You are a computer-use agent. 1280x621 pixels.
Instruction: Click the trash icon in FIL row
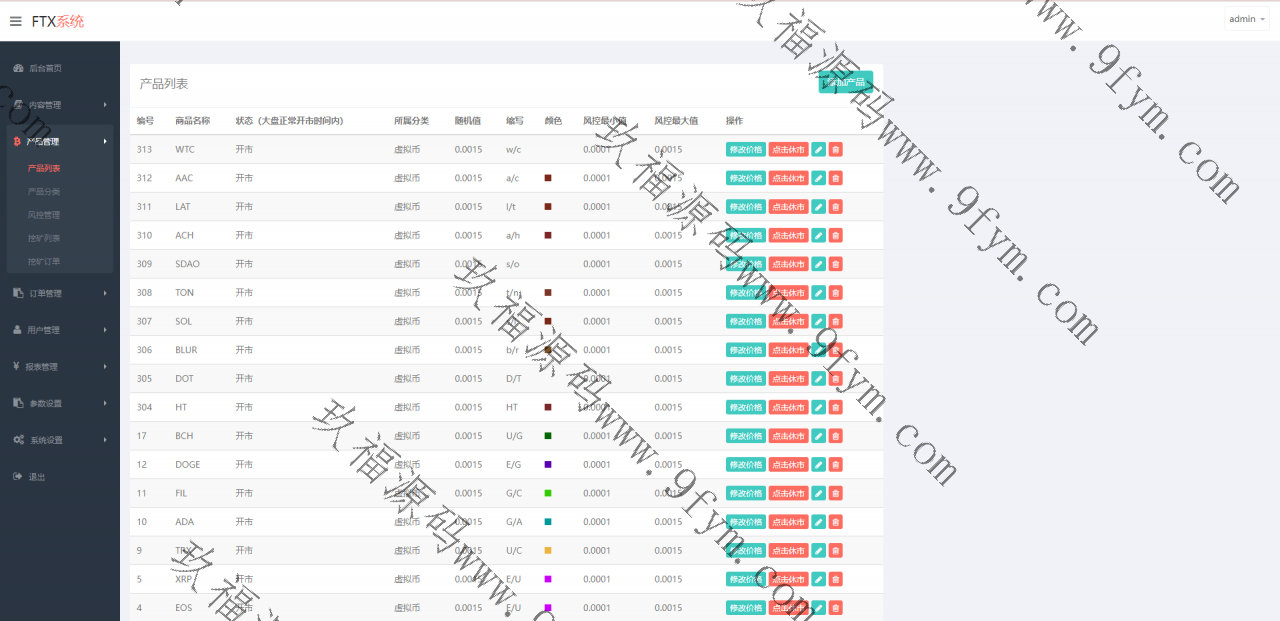click(x=836, y=493)
